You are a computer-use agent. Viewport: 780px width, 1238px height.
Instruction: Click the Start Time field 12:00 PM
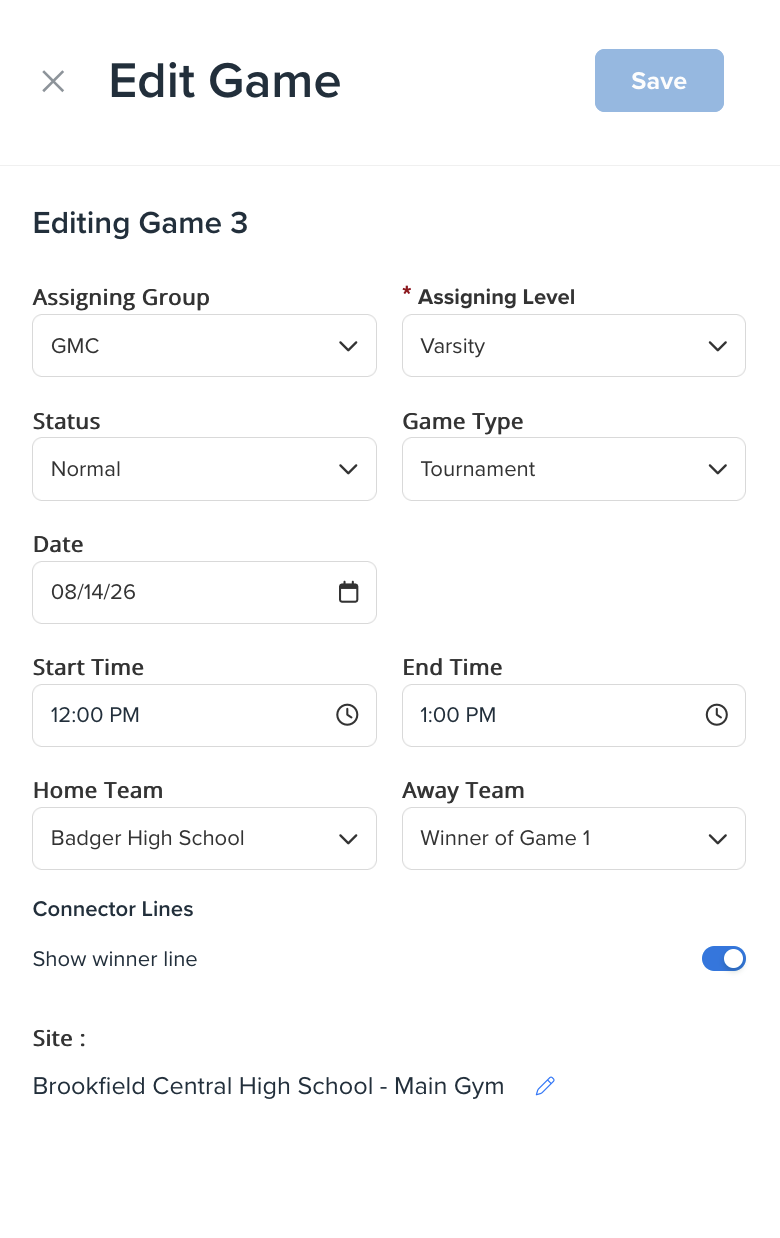(205, 715)
